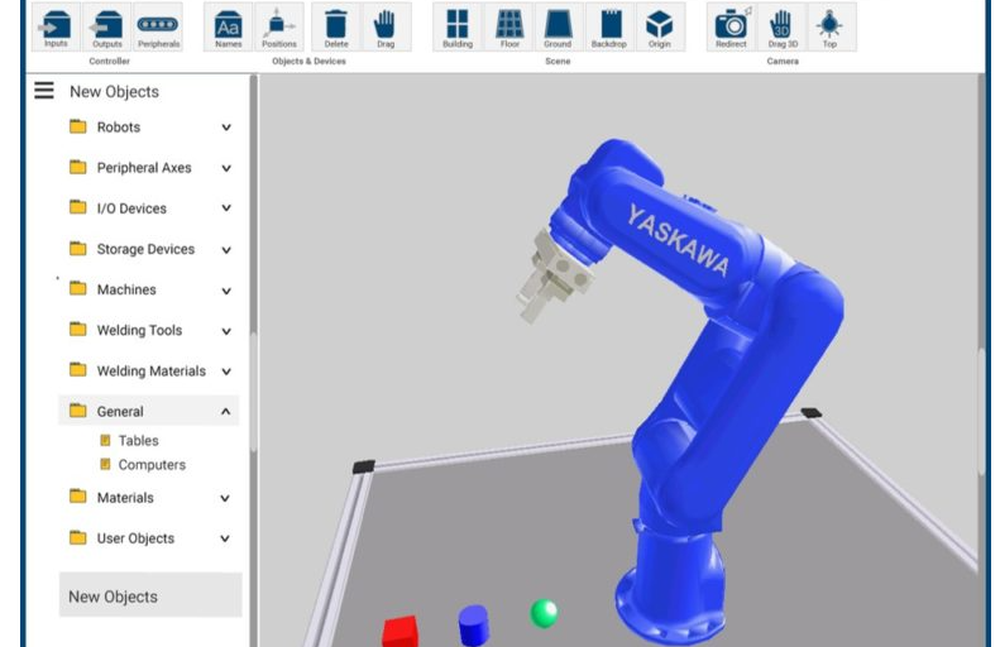
Task: Select the Machines category label
Action: (x=126, y=290)
